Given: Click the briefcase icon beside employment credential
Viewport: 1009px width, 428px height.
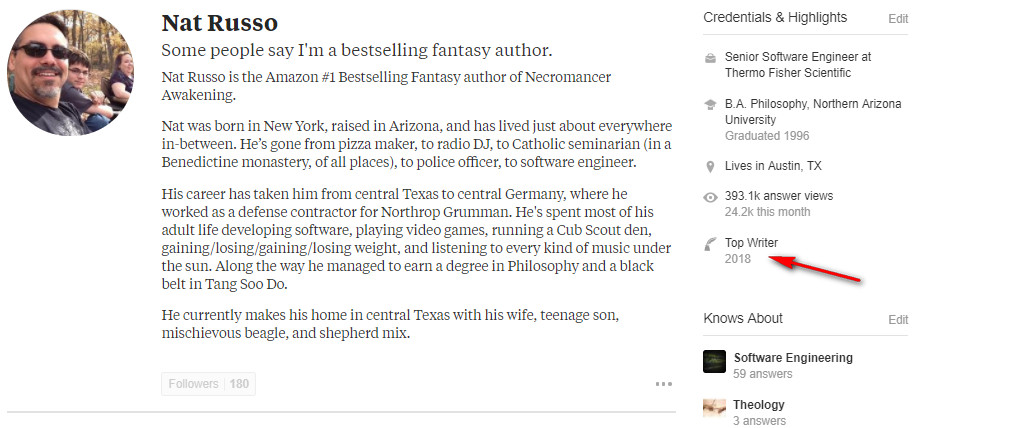Looking at the screenshot, I should pyautogui.click(x=710, y=58).
